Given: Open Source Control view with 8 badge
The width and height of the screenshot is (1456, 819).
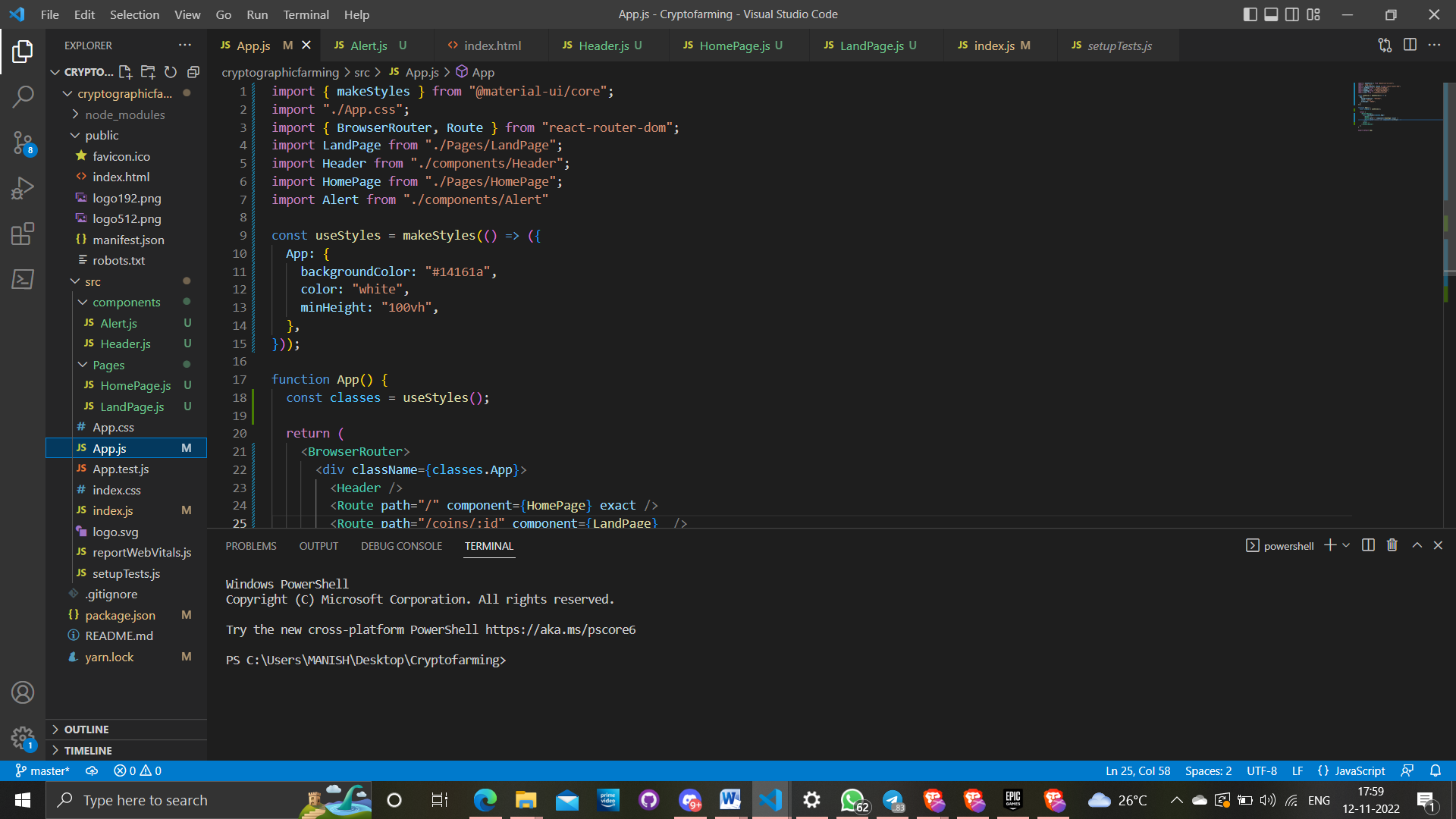Looking at the screenshot, I should coord(23,142).
